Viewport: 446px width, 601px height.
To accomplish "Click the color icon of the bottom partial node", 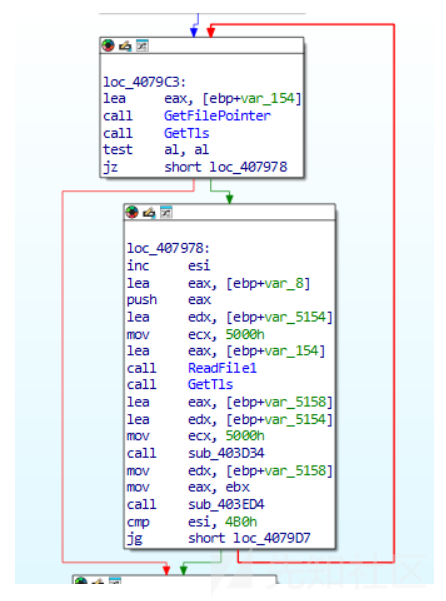I will pyautogui.click(x=81, y=580).
